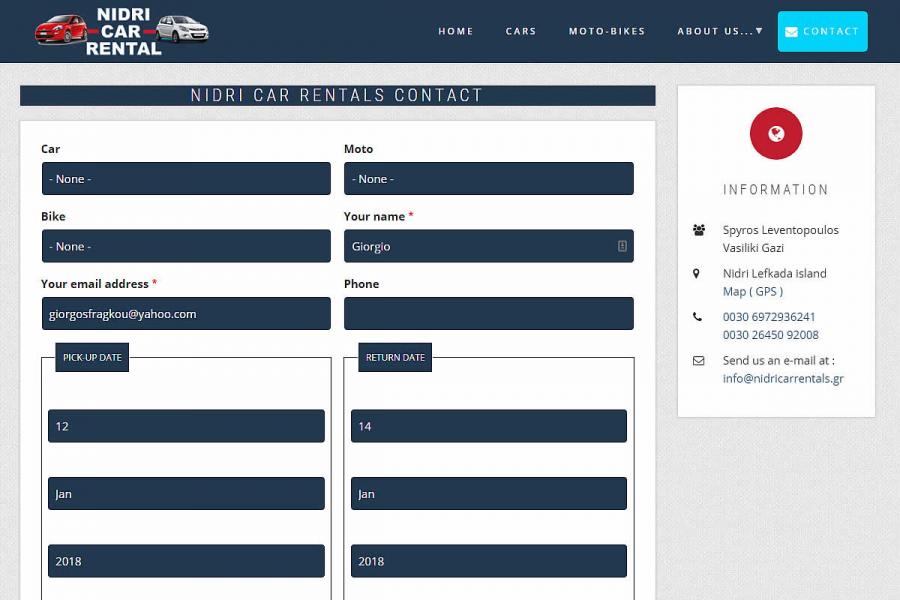Click the Moto field label
The image size is (900, 600).
pyautogui.click(x=358, y=149)
